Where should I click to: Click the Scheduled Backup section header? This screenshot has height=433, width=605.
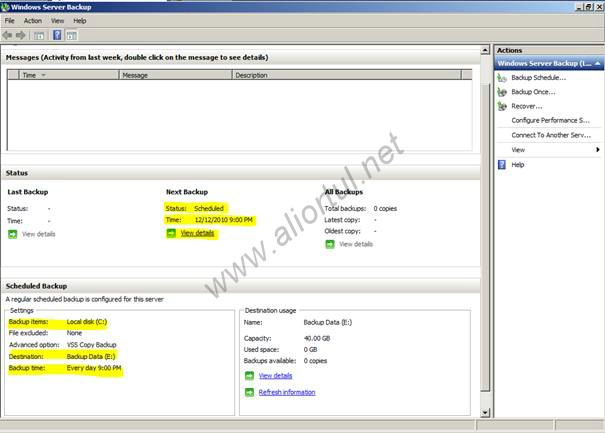tap(36, 286)
